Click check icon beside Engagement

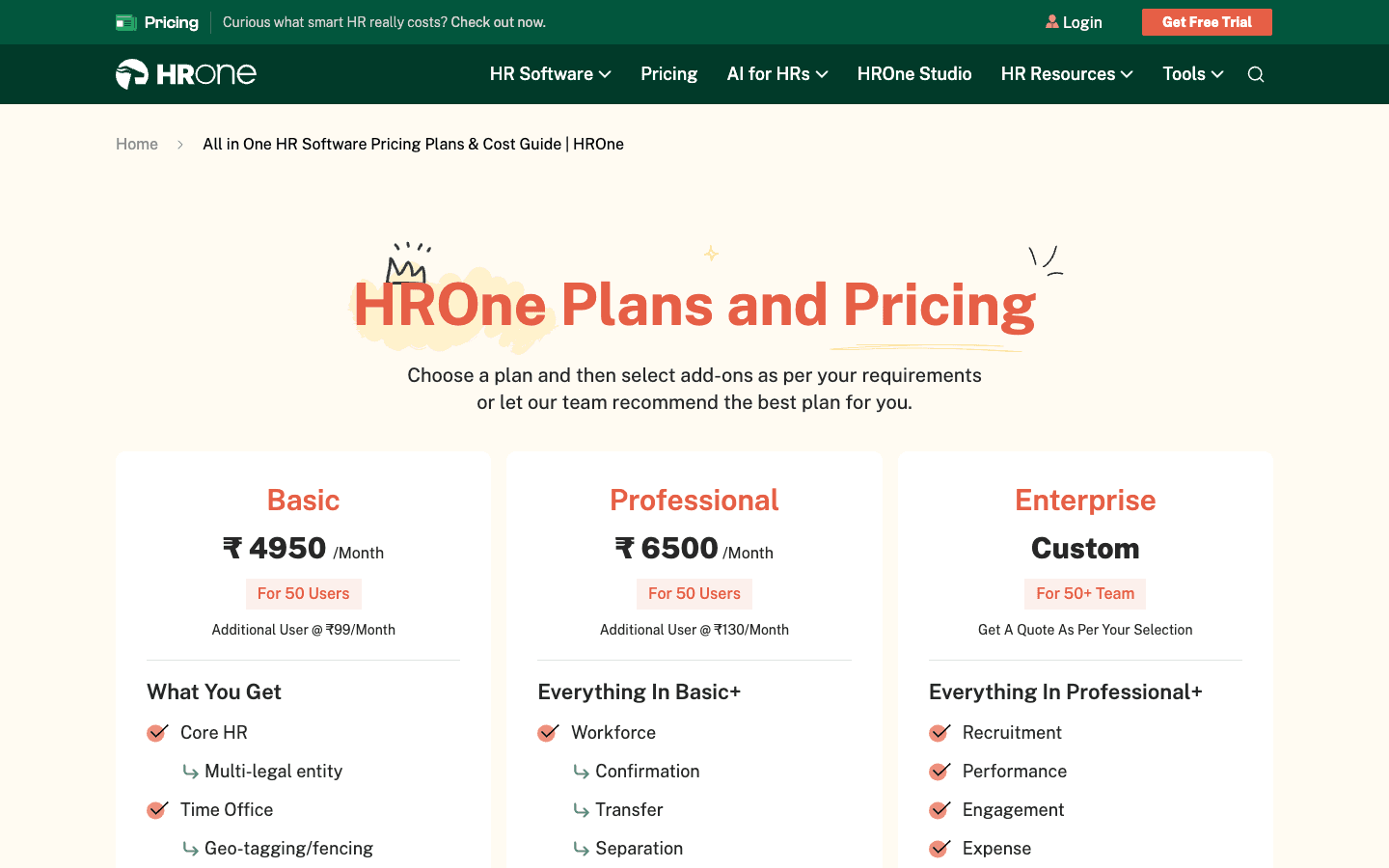click(x=940, y=810)
